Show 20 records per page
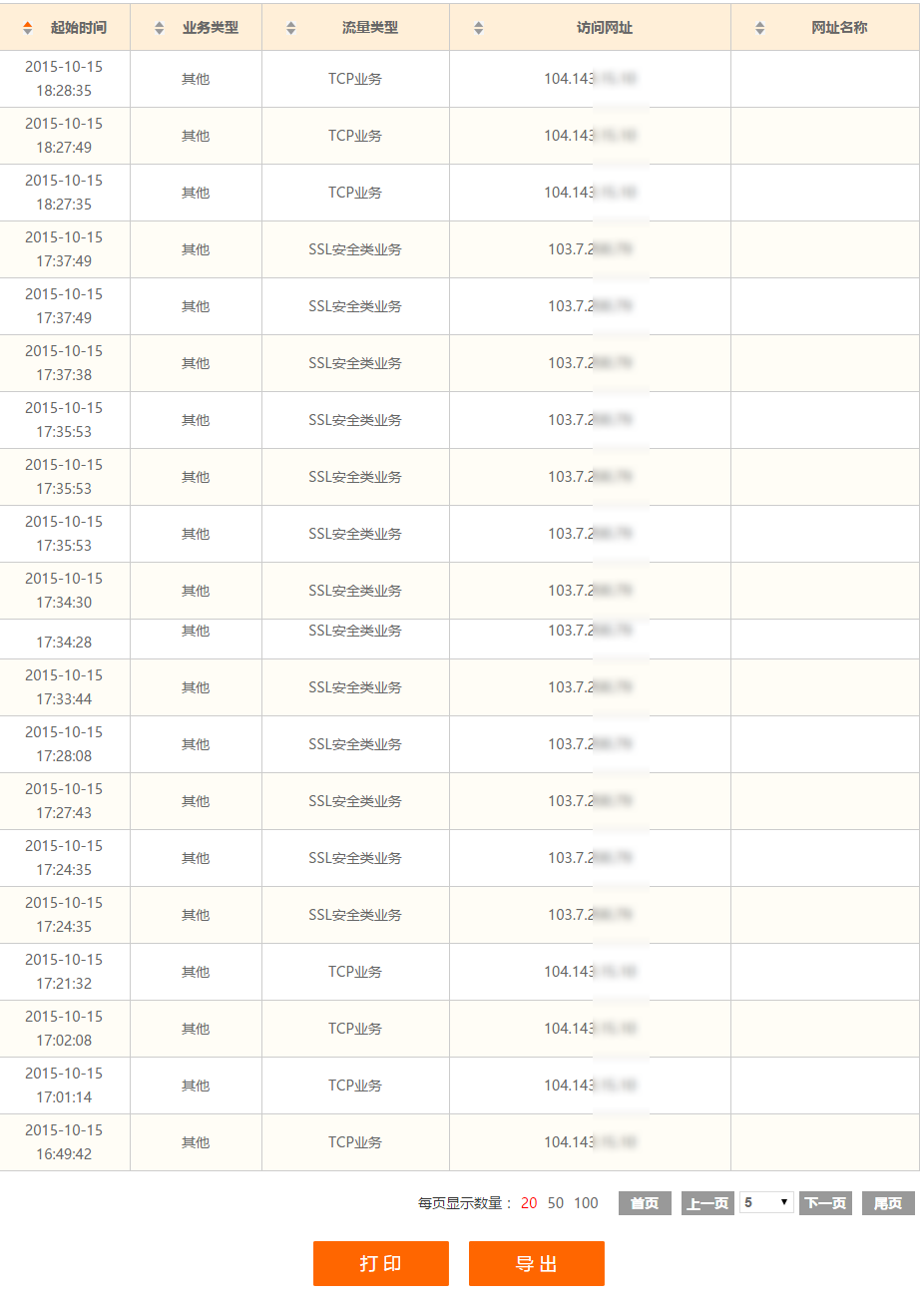This screenshot has height=1304, width=924. pos(529,1203)
